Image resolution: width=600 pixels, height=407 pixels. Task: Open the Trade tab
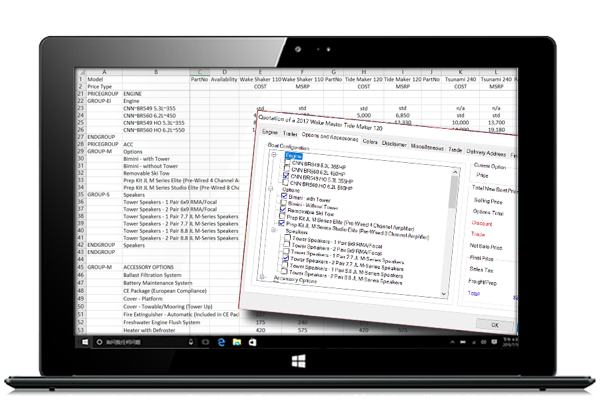[x=455, y=150]
